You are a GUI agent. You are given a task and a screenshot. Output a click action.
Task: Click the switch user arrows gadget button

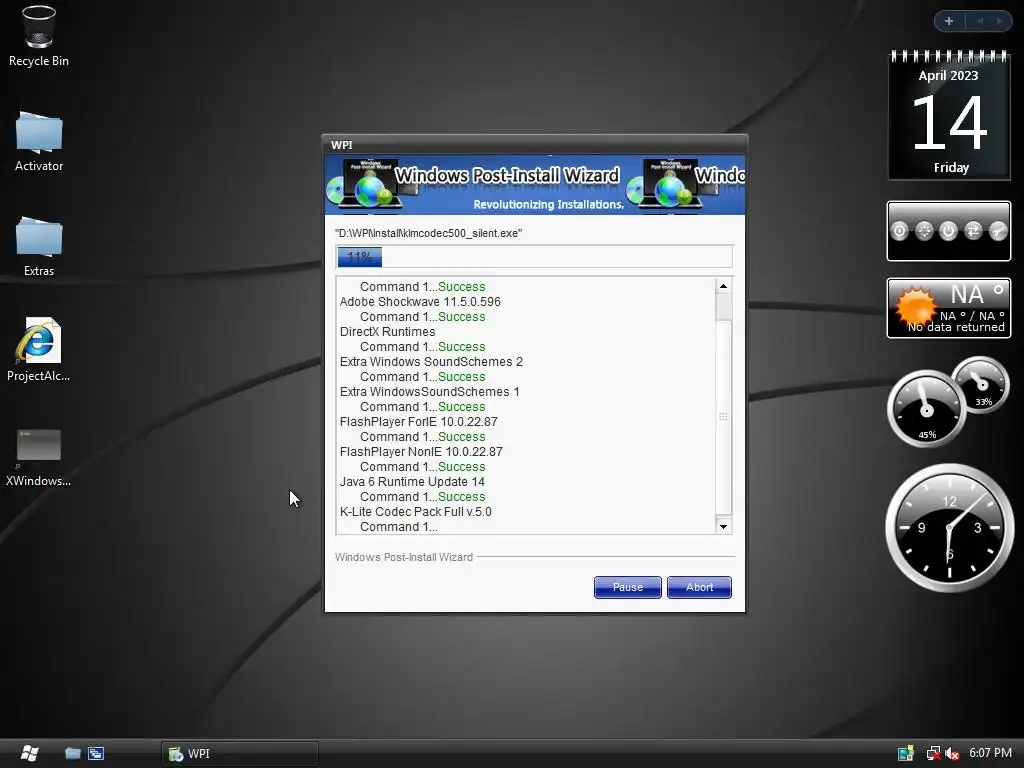click(973, 231)
